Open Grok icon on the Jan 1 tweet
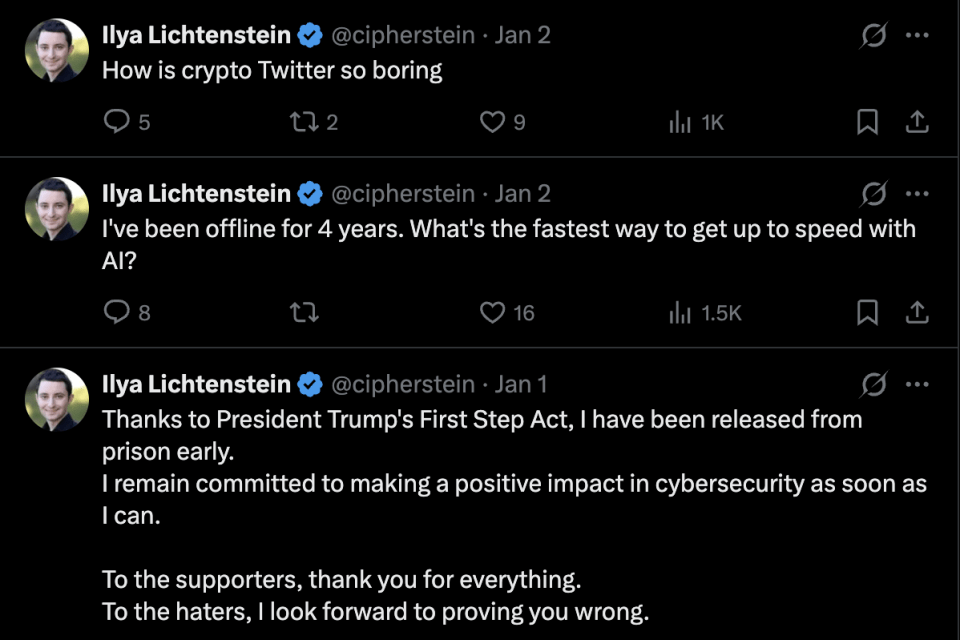The height and width of the screenshot is (640, 960). 873,384
